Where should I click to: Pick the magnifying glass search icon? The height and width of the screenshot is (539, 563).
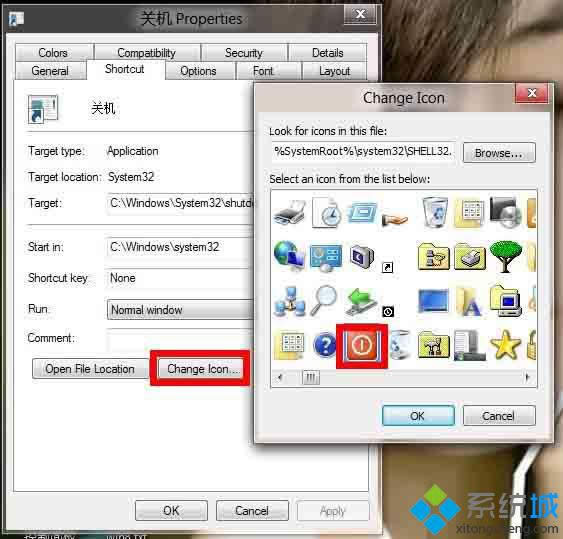(324, 301)
